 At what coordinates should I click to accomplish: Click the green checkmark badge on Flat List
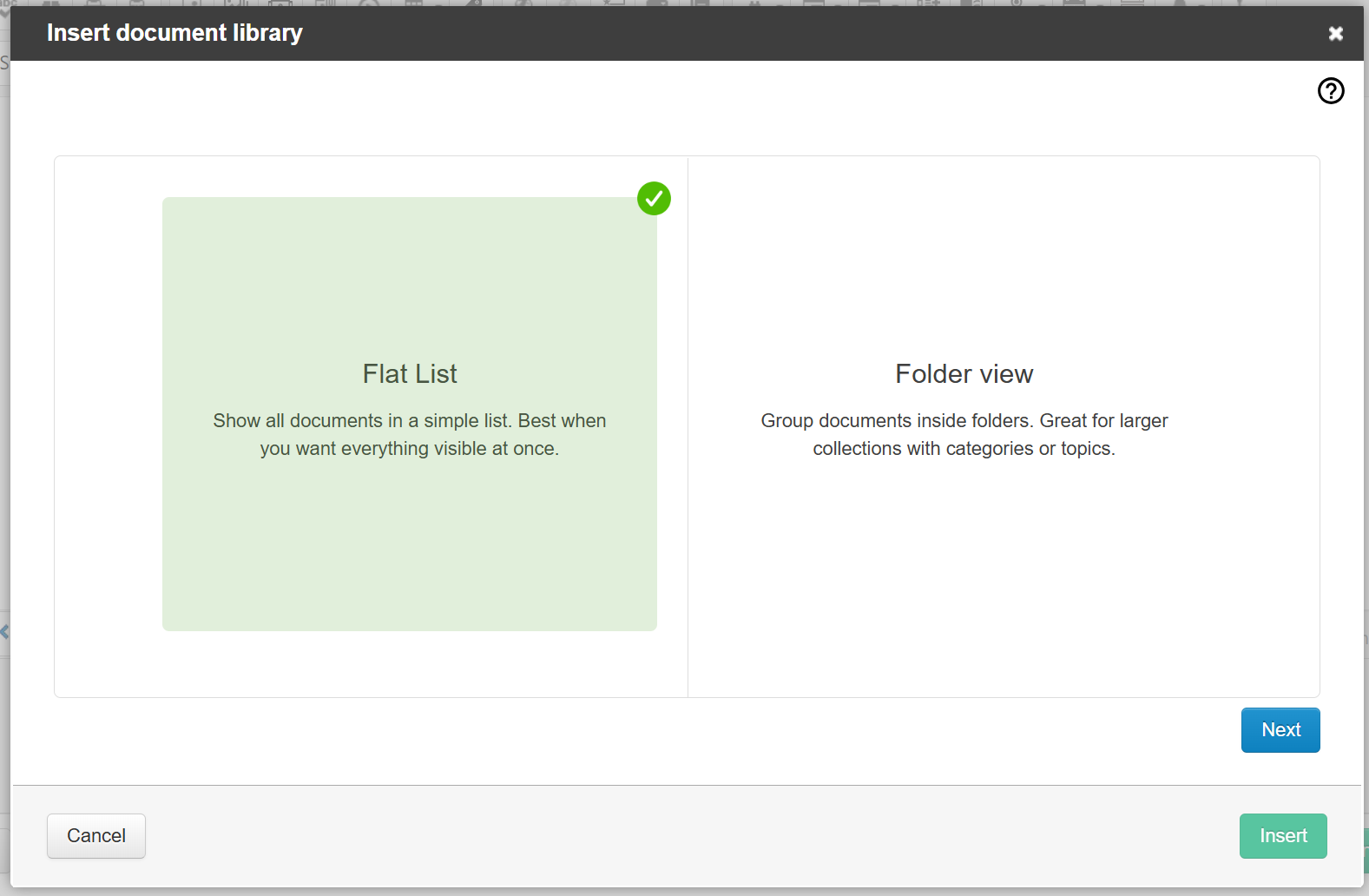coord(654,199)
